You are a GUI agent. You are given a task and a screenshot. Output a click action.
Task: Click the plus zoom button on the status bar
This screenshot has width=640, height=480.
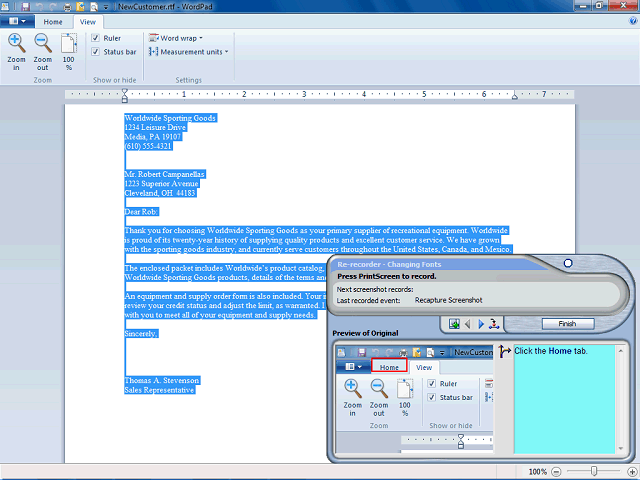point(632,472)
